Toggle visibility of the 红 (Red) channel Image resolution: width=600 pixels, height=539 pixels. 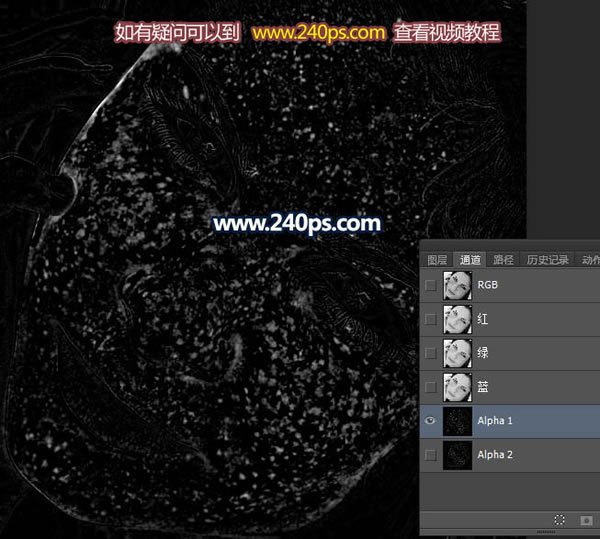[430, 319]
